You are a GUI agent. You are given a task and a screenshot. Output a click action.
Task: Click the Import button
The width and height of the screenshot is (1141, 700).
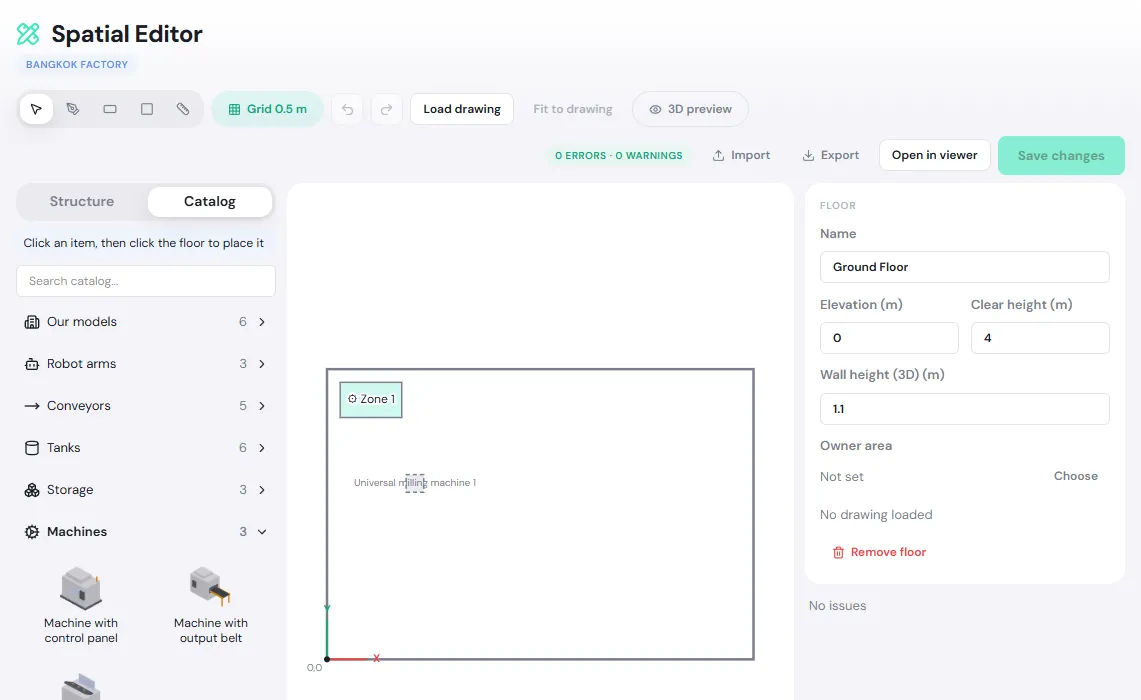tap(742, 155)
